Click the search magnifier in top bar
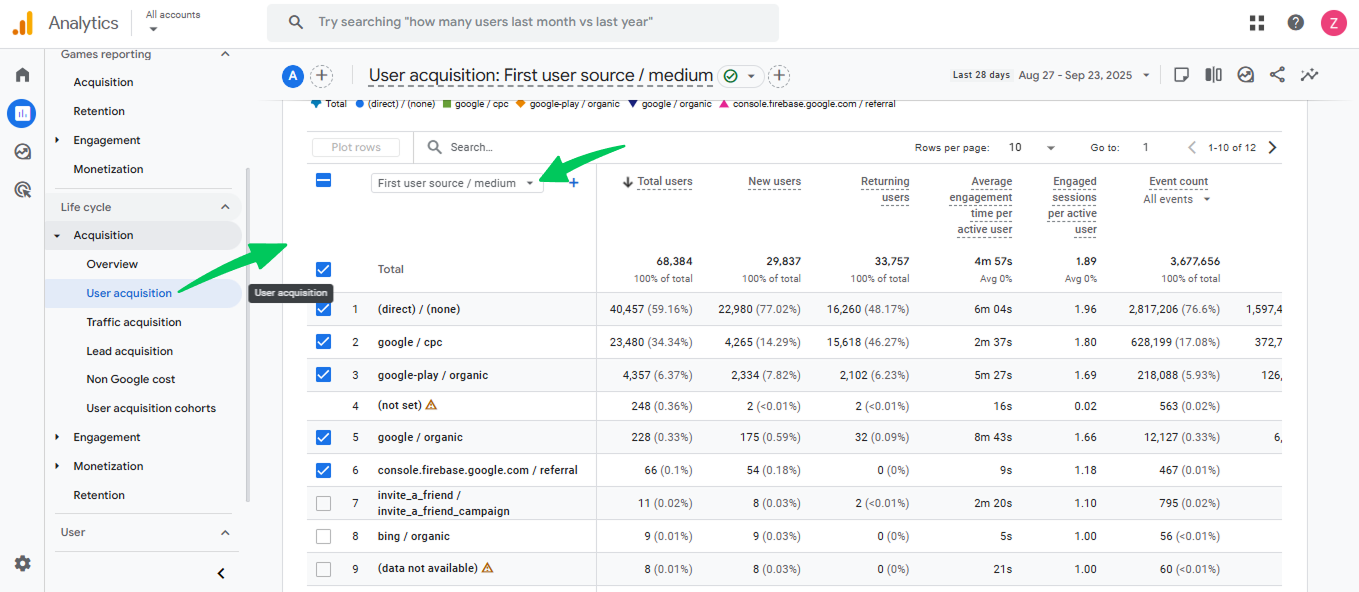The height and width of the screenshot is (592, 1359). click(x=295, y=22)
